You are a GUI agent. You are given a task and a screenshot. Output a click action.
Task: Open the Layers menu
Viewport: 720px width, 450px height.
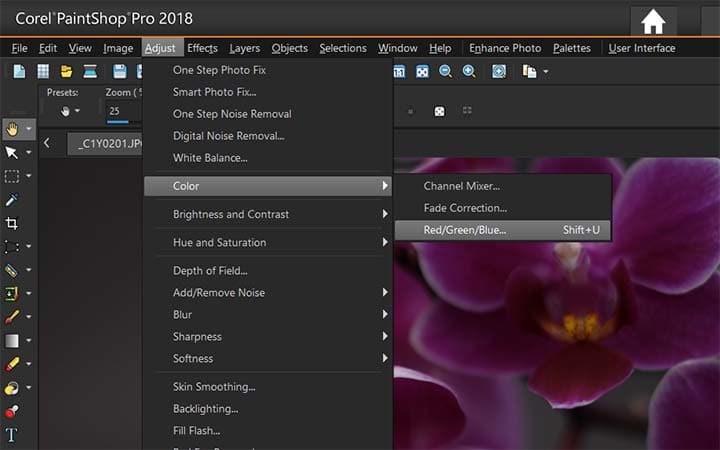(244, 48)
